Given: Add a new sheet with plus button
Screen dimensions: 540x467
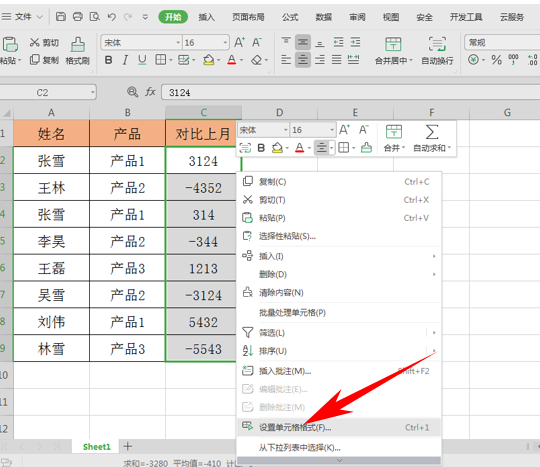Looking at the screenshot, I should pos(127,446).
